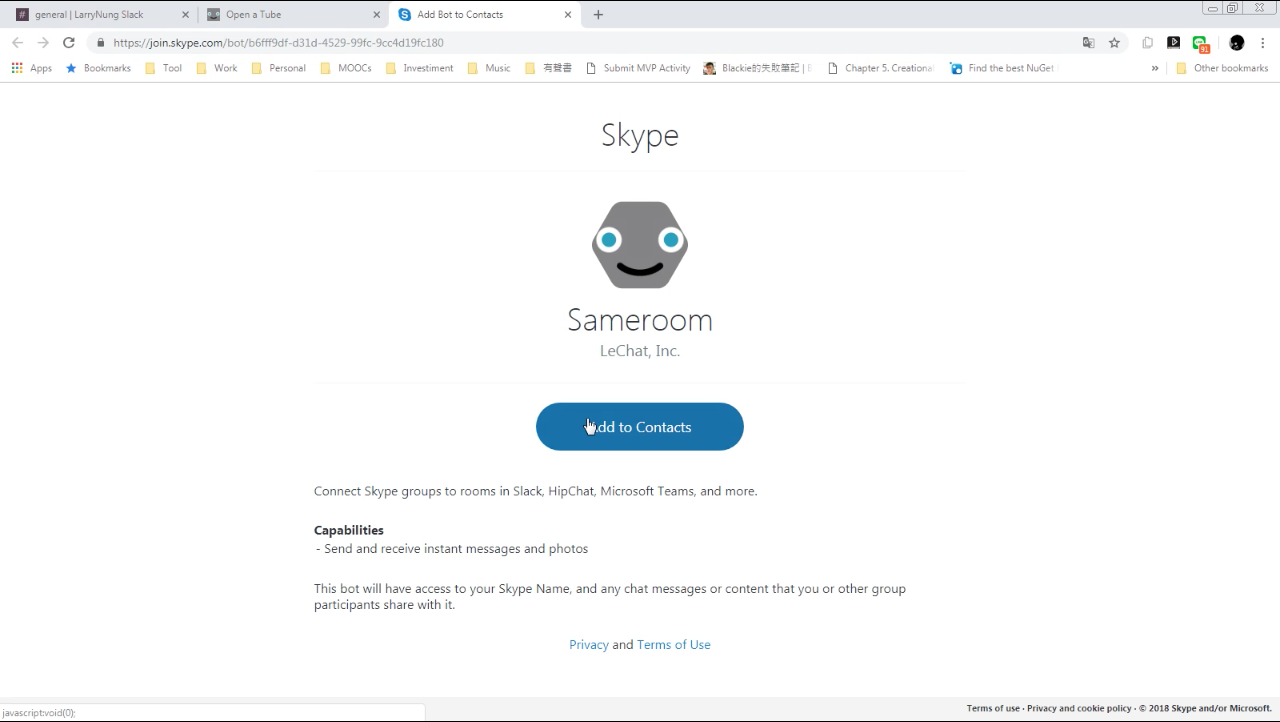This screenshot has height=722, width=1280.
Task: Close the LarryNung Slack tab
Action: click(x=185, y=15)
